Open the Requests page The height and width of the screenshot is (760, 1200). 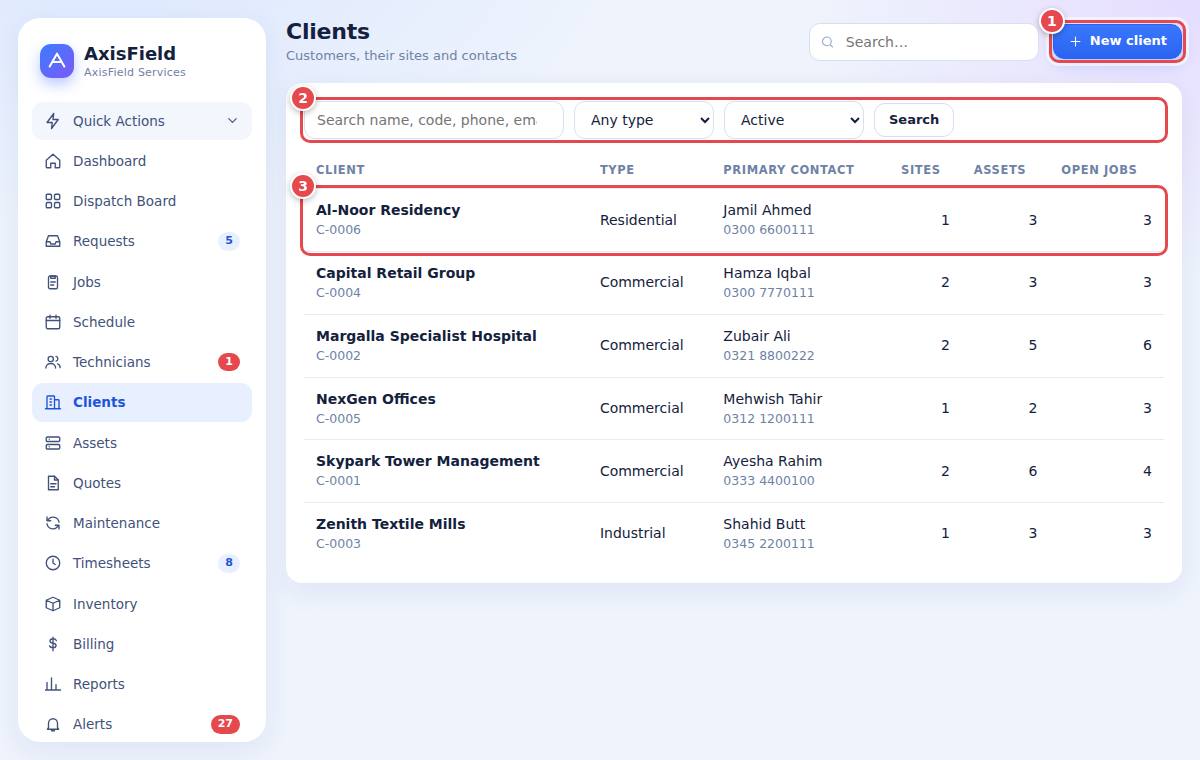[x=142, y=241]
